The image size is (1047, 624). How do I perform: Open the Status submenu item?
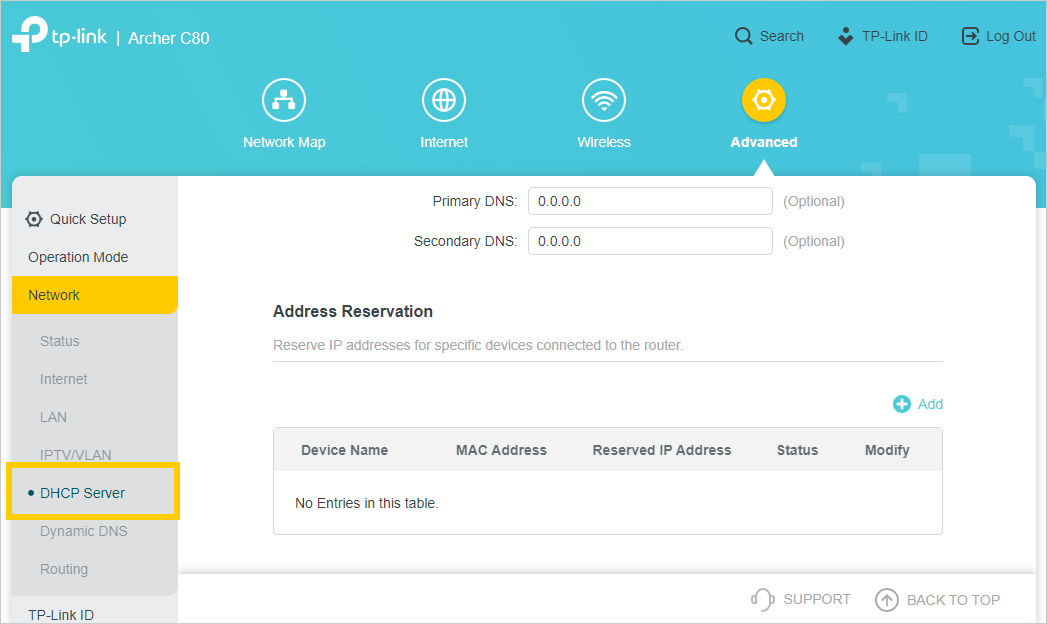(60, 341)
